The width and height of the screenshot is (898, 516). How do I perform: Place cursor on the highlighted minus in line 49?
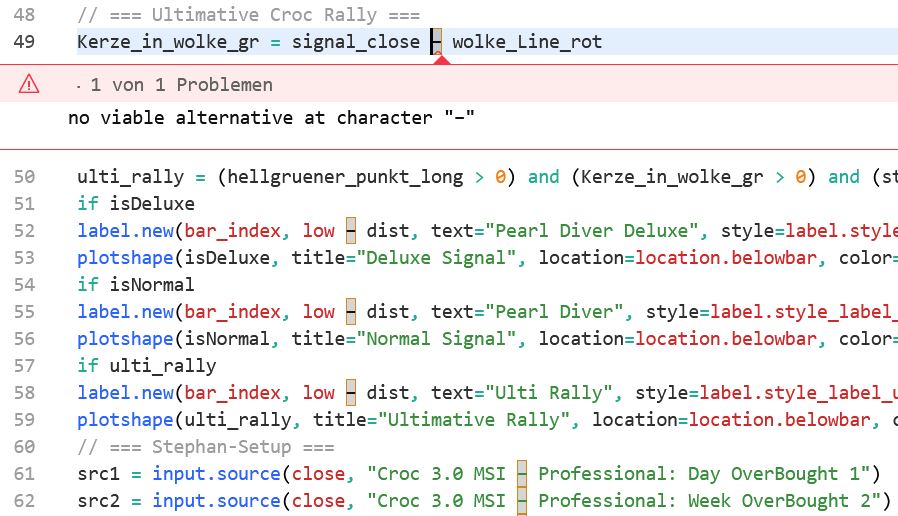pyautogui.click(x=436, y=42)
